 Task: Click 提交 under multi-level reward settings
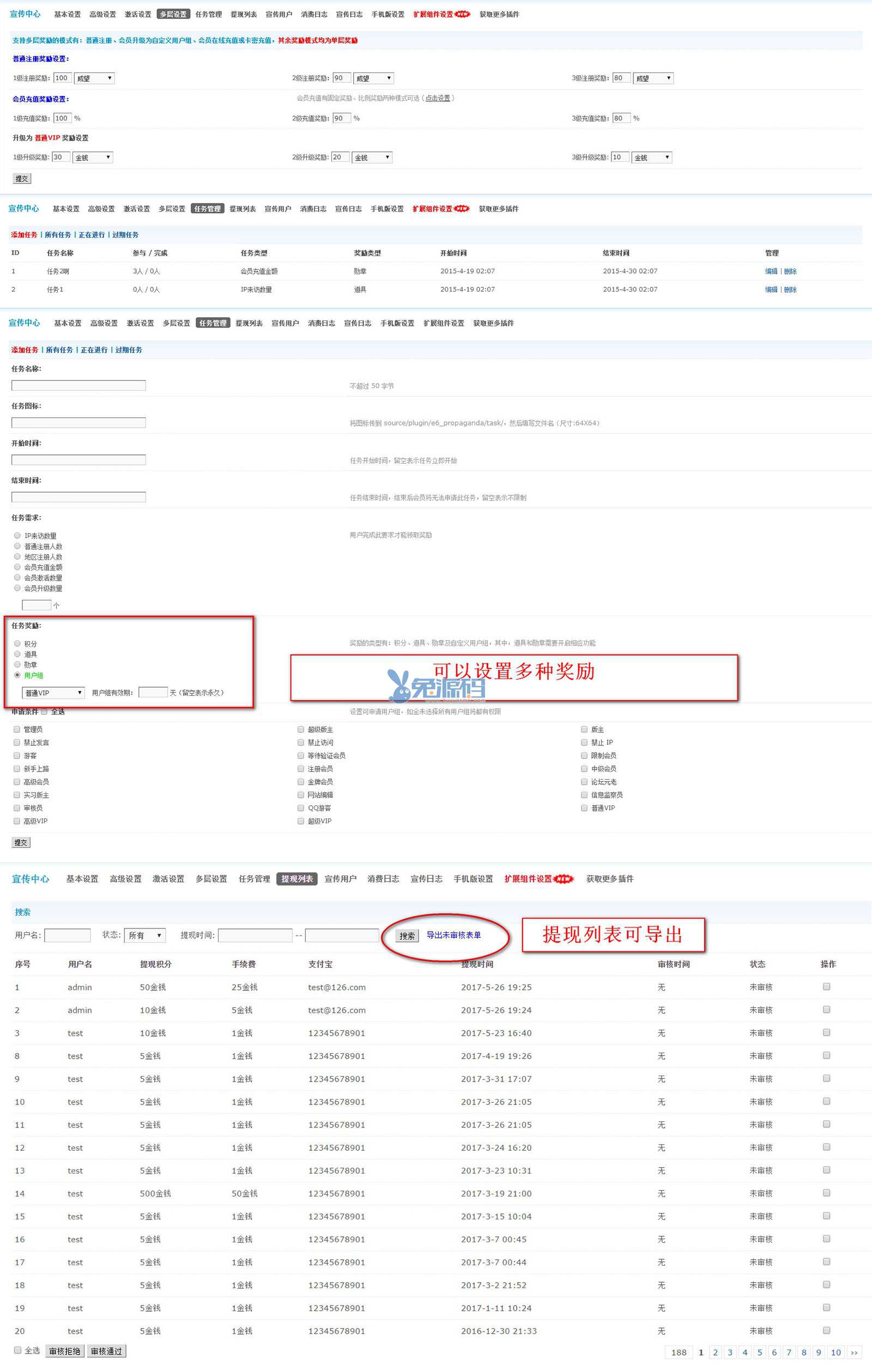coord(22,179)
